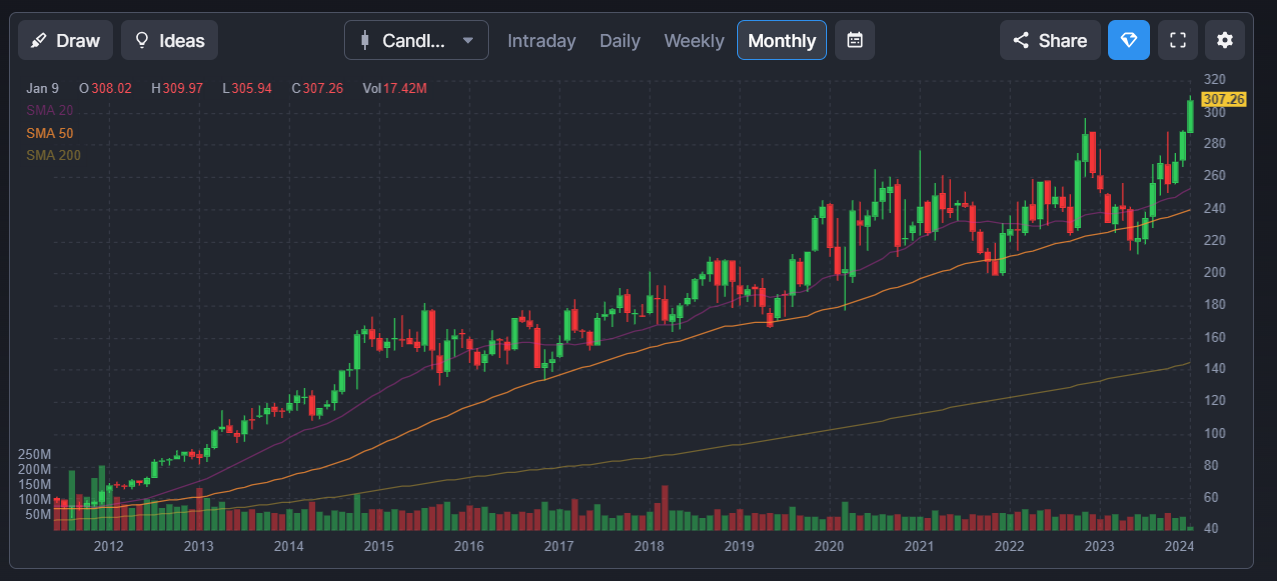Viewport: 1277px width, 581px height.
Task: Open chart settings gear
Action: click(1225, 40)
